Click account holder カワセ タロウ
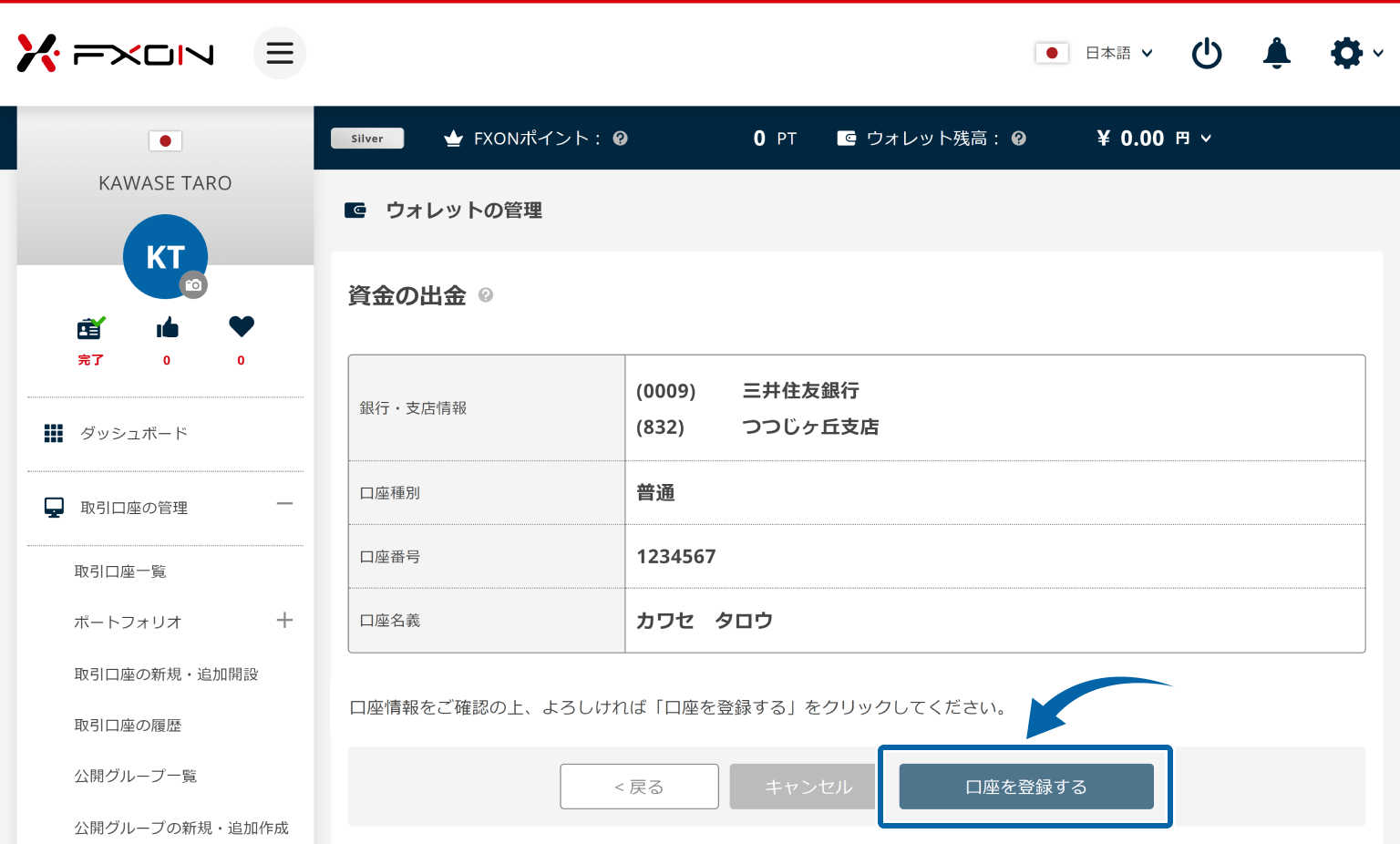This screenshot has height=844, width=1400. [x=705, y=621]
